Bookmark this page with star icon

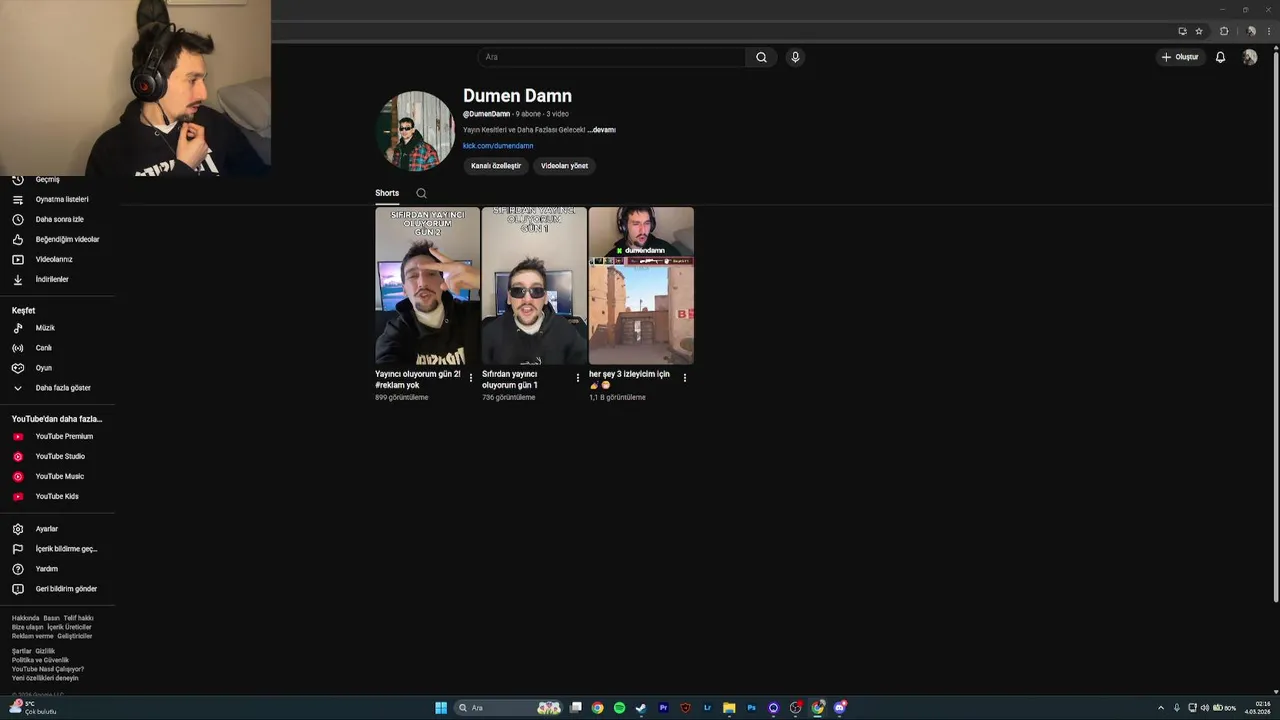(x=1199, y=31)
